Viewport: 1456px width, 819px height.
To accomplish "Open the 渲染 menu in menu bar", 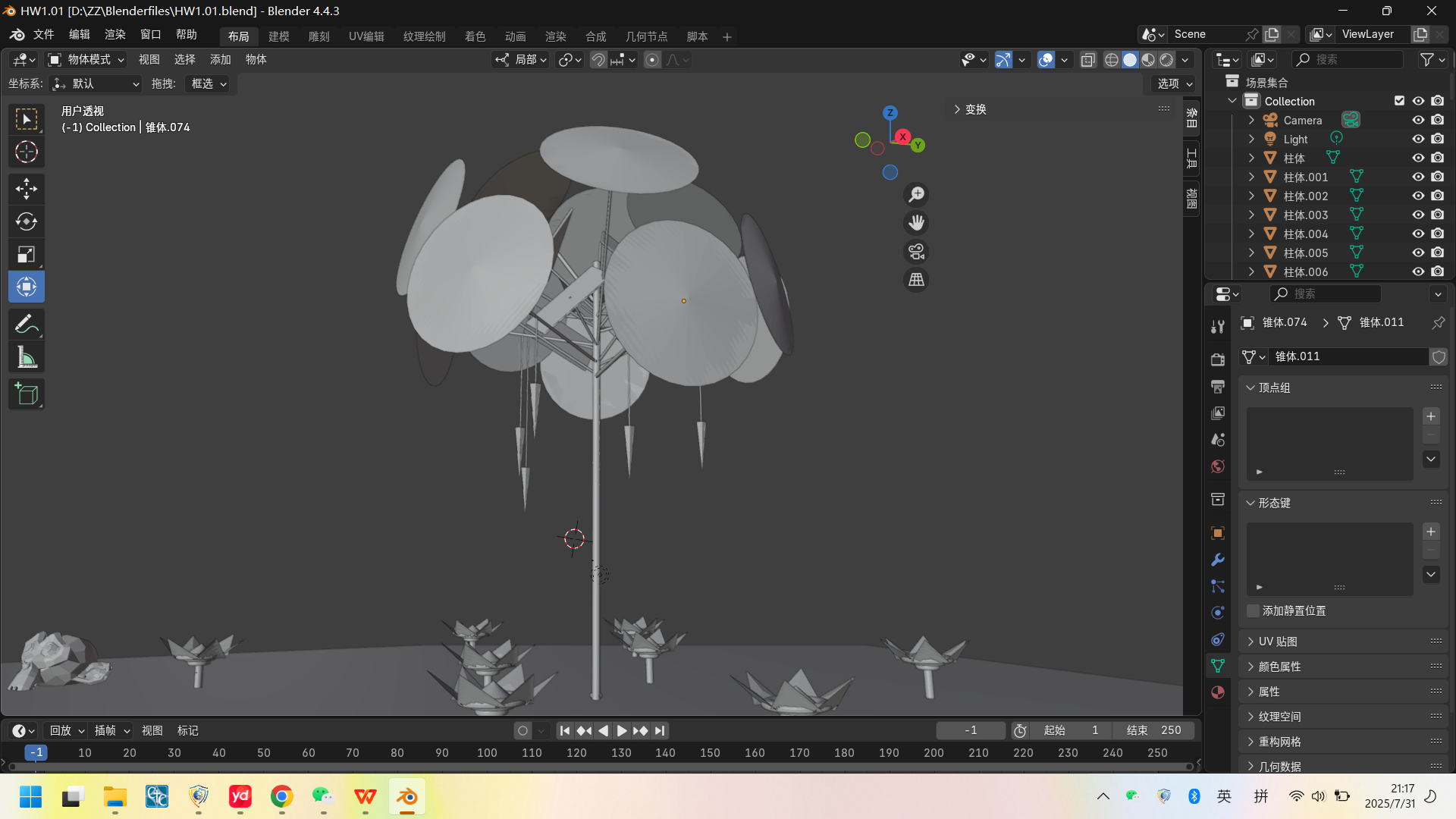I will tap(115, 34).
